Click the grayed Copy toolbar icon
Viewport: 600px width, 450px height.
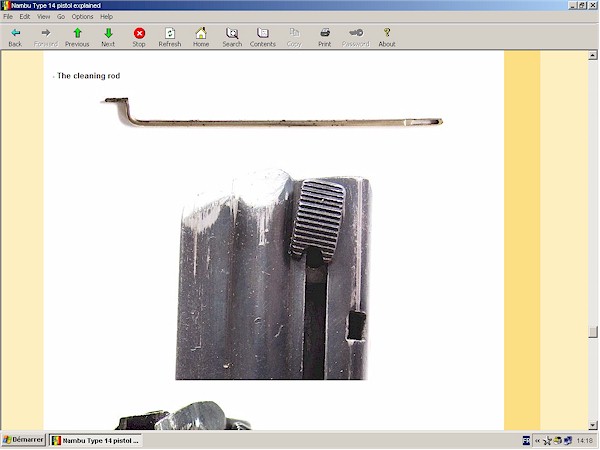(294, 33)
